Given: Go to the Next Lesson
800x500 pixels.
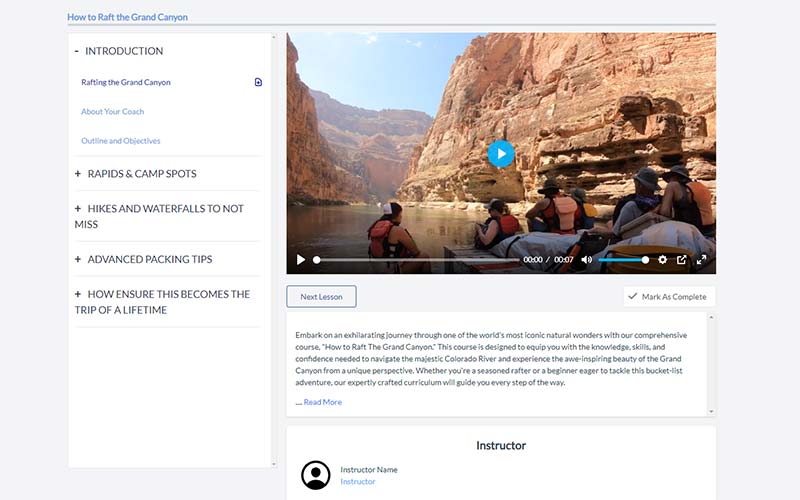Looking at the screenshot, I should click(x=321, y=296).
